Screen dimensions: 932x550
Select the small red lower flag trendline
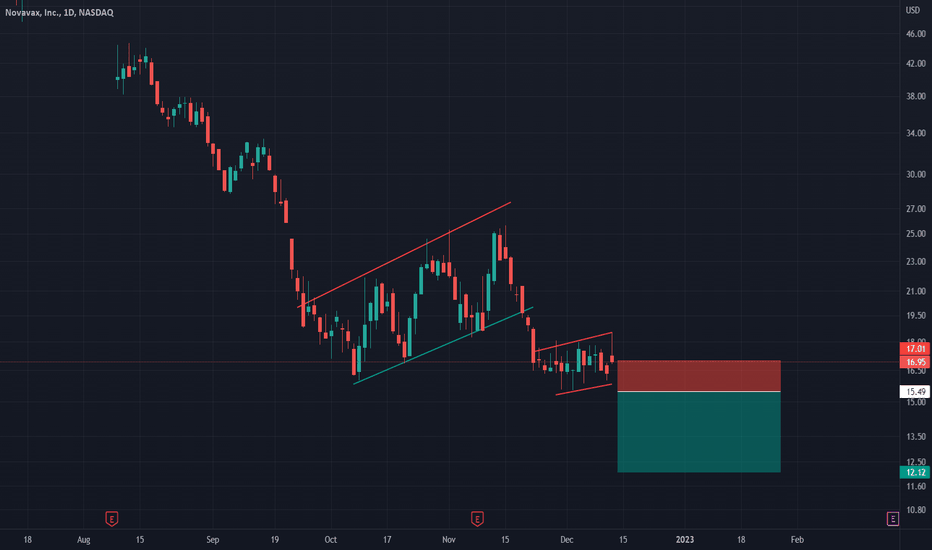click(583, 389)
